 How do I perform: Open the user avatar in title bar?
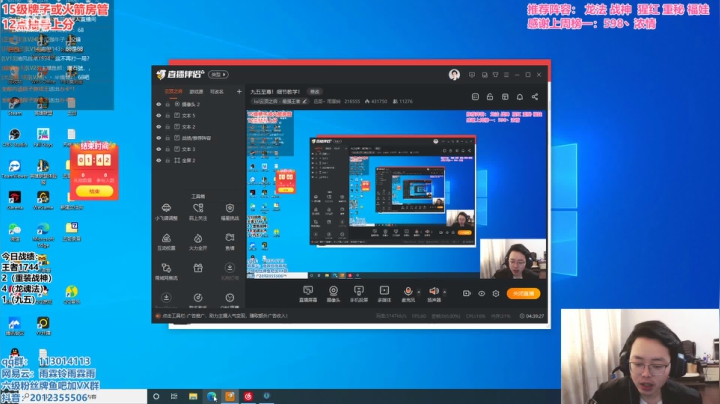pyautogui.click(x=454, y=74)
